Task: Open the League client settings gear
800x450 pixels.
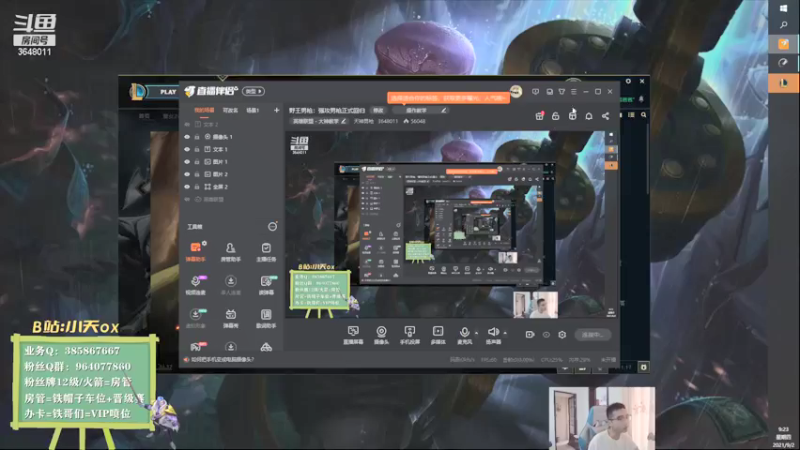Action: click(629, 81)
